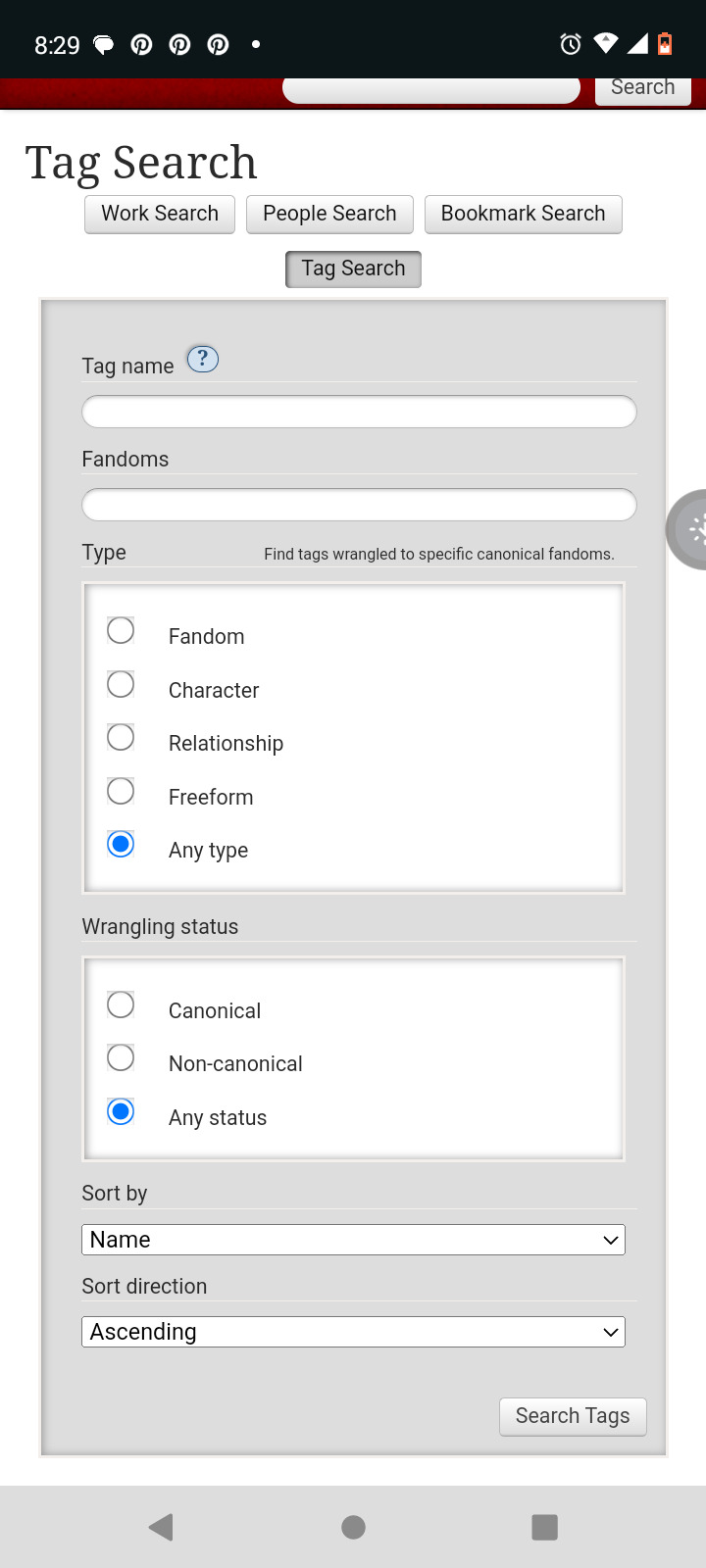Viewport: 706px width, 1568px height.
Task: Choose the Non-canonical wrangling status
Action: tap(121, 1057)
